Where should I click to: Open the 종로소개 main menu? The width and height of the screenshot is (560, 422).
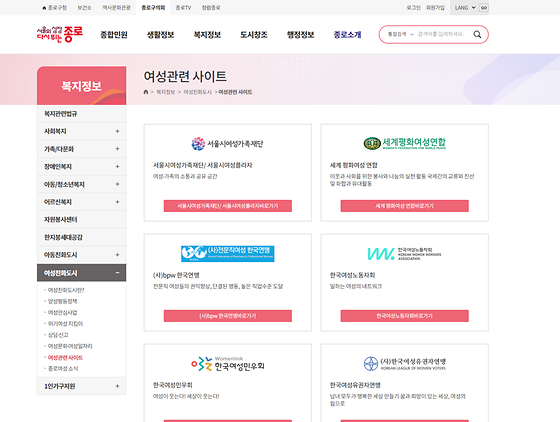click(x=347, y=35)
